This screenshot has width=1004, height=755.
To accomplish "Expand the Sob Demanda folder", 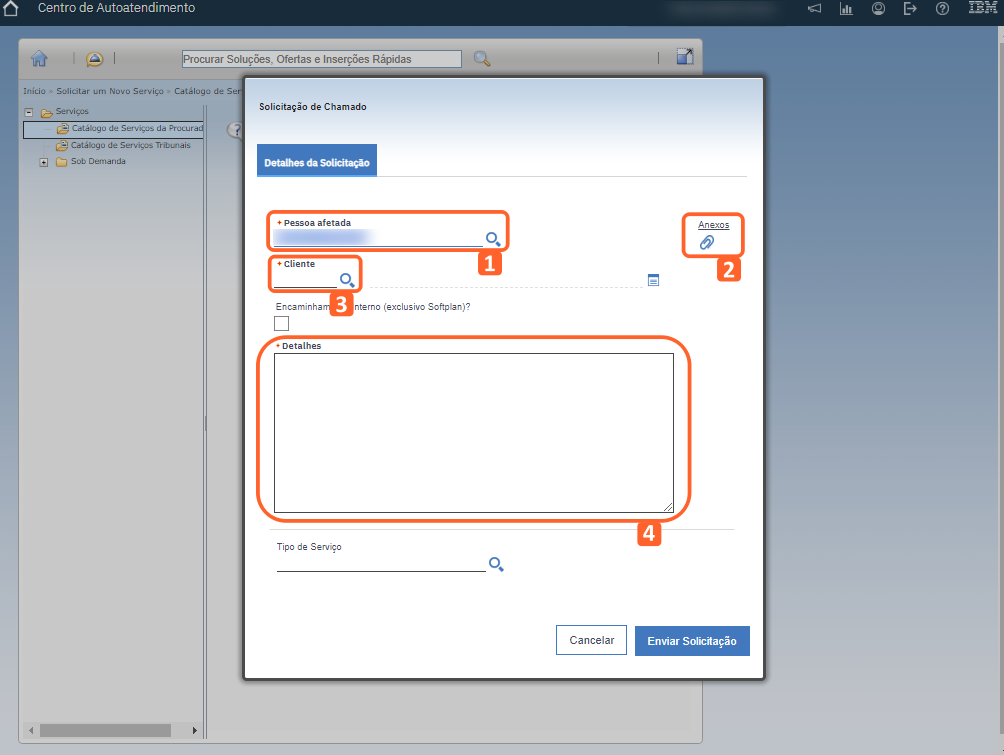I will 44,162.
